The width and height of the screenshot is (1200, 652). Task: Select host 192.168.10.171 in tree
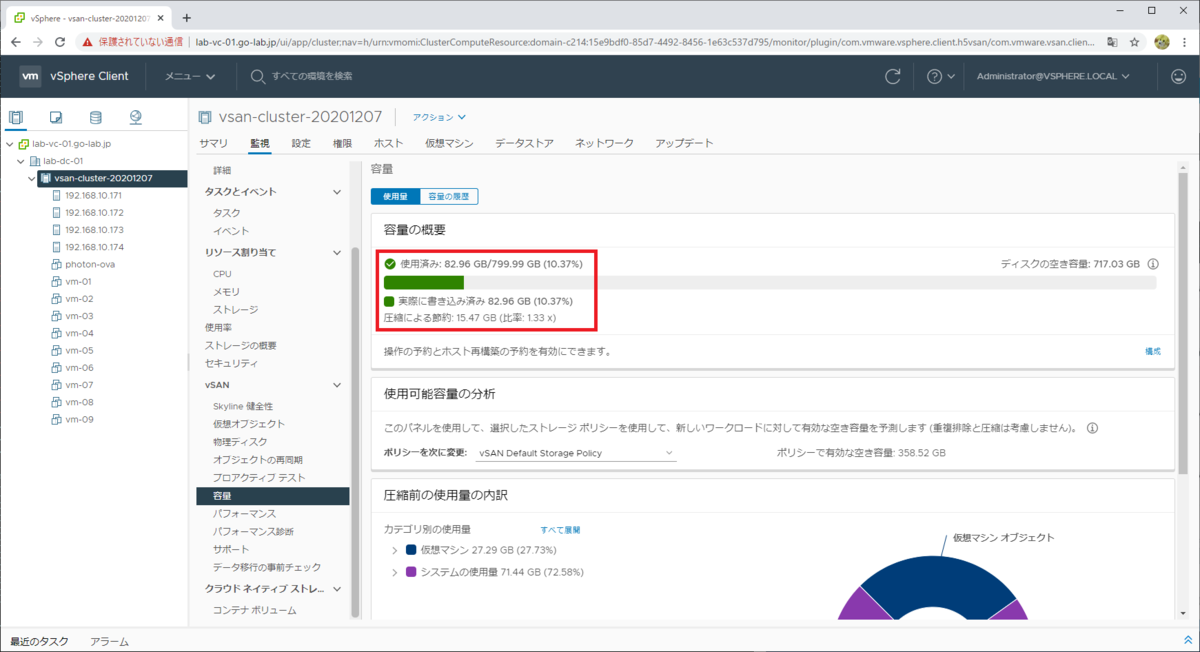coord(94,196)
